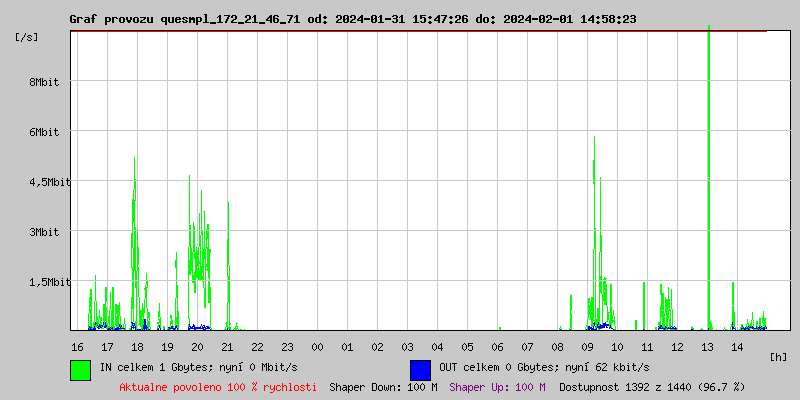
Task: Click the blue OUT legend color square
Action: [420, 369]
